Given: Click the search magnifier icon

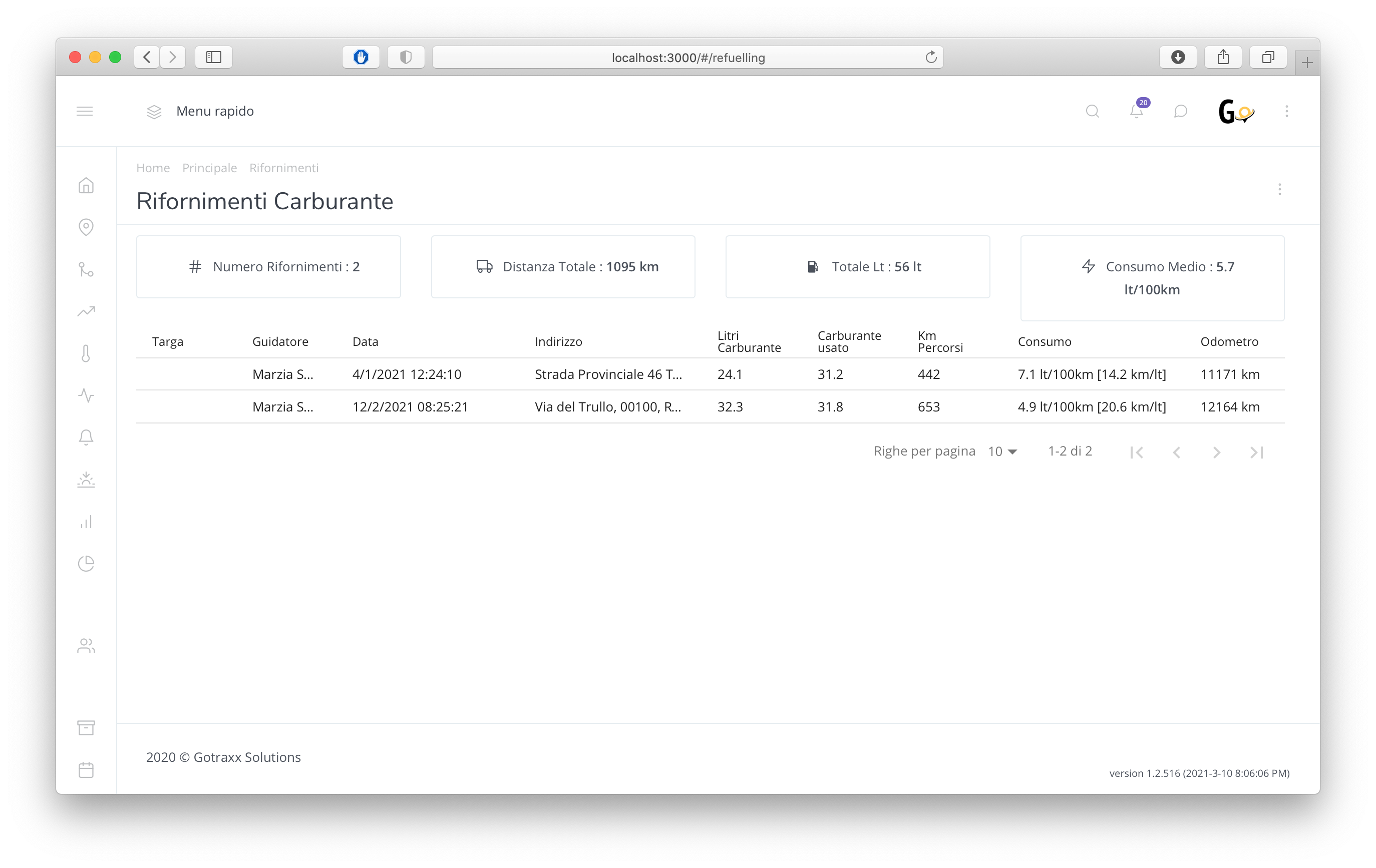Looking at the screenshot, I should (1092, 112).
